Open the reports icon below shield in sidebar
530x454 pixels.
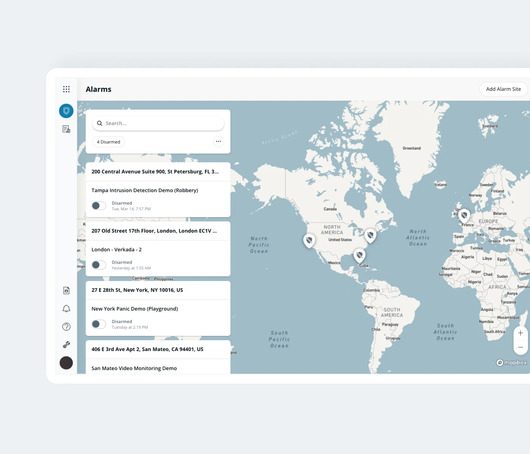66,129
